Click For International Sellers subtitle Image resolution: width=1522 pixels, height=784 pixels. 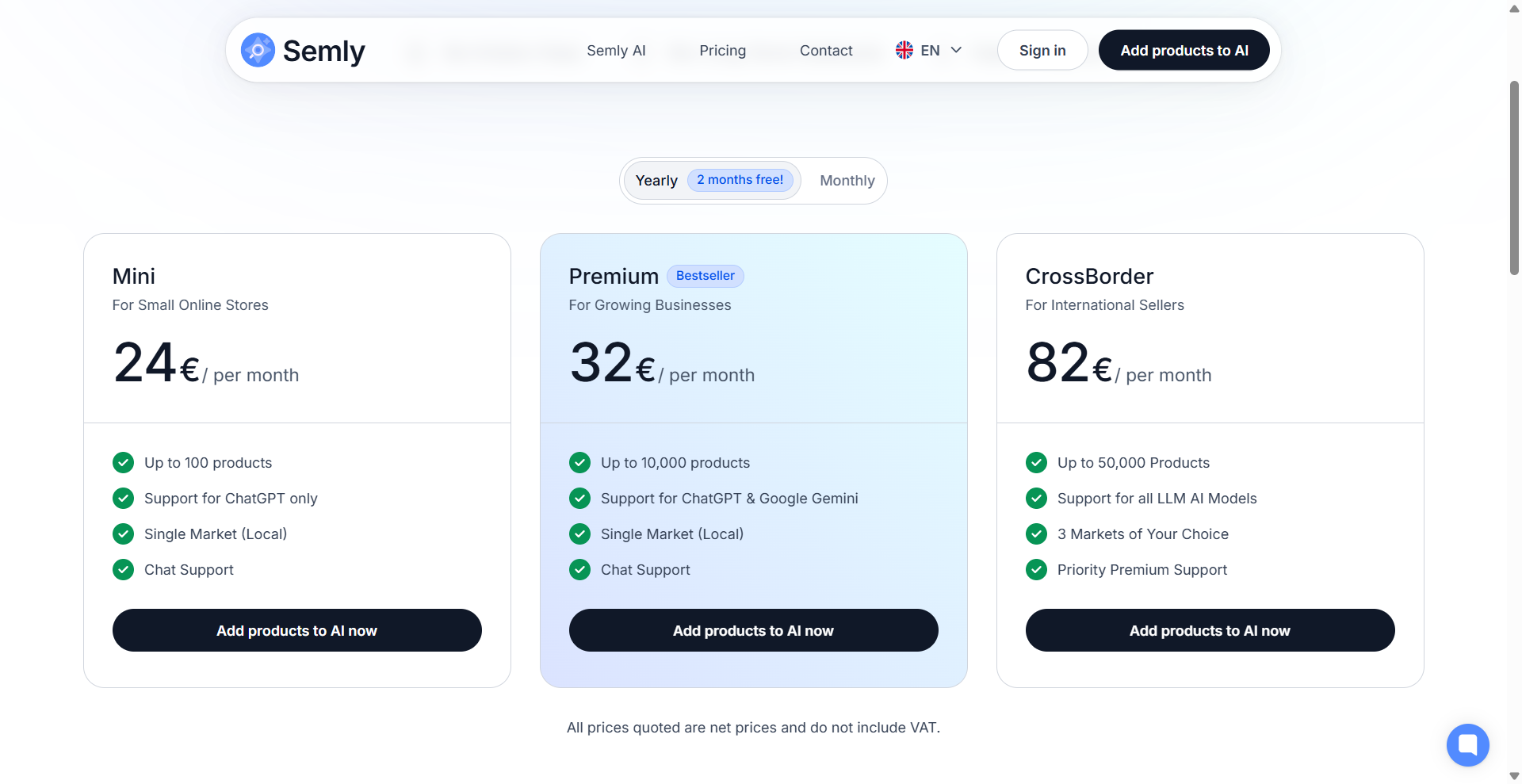(1104, 305)
